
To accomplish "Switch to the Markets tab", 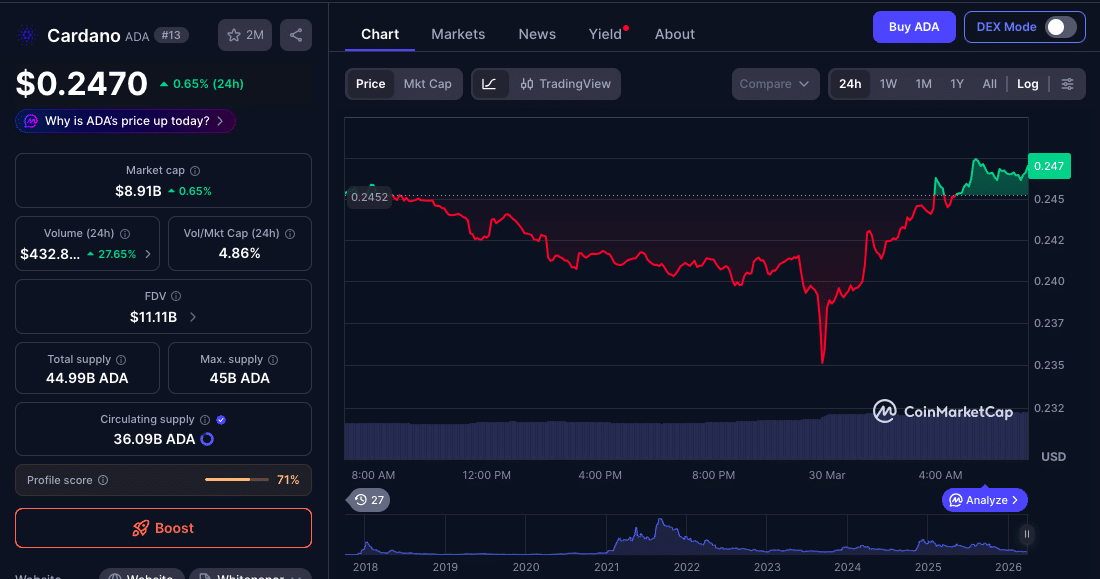I will pos(458,33).
